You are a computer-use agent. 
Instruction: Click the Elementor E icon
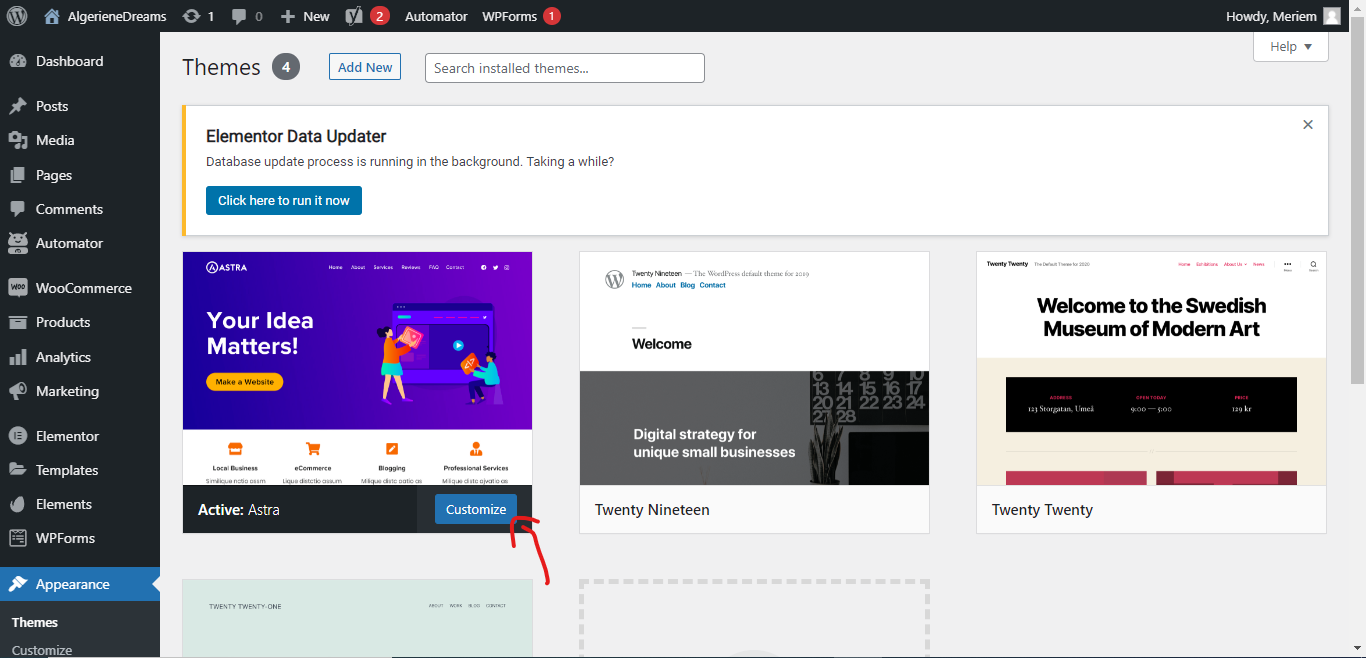(x=17, y=436)
